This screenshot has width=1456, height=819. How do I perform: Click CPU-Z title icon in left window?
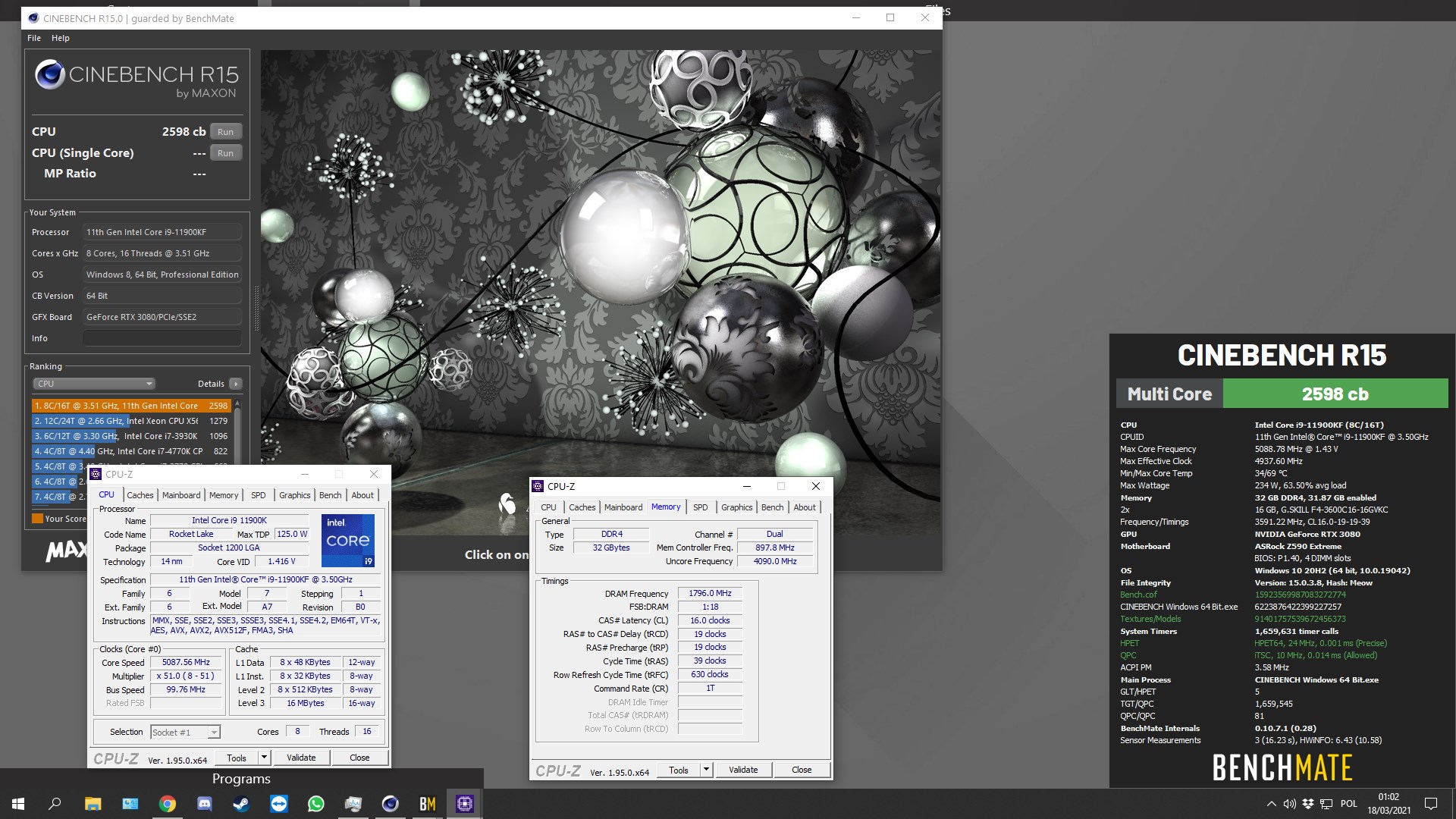point(96,475)
